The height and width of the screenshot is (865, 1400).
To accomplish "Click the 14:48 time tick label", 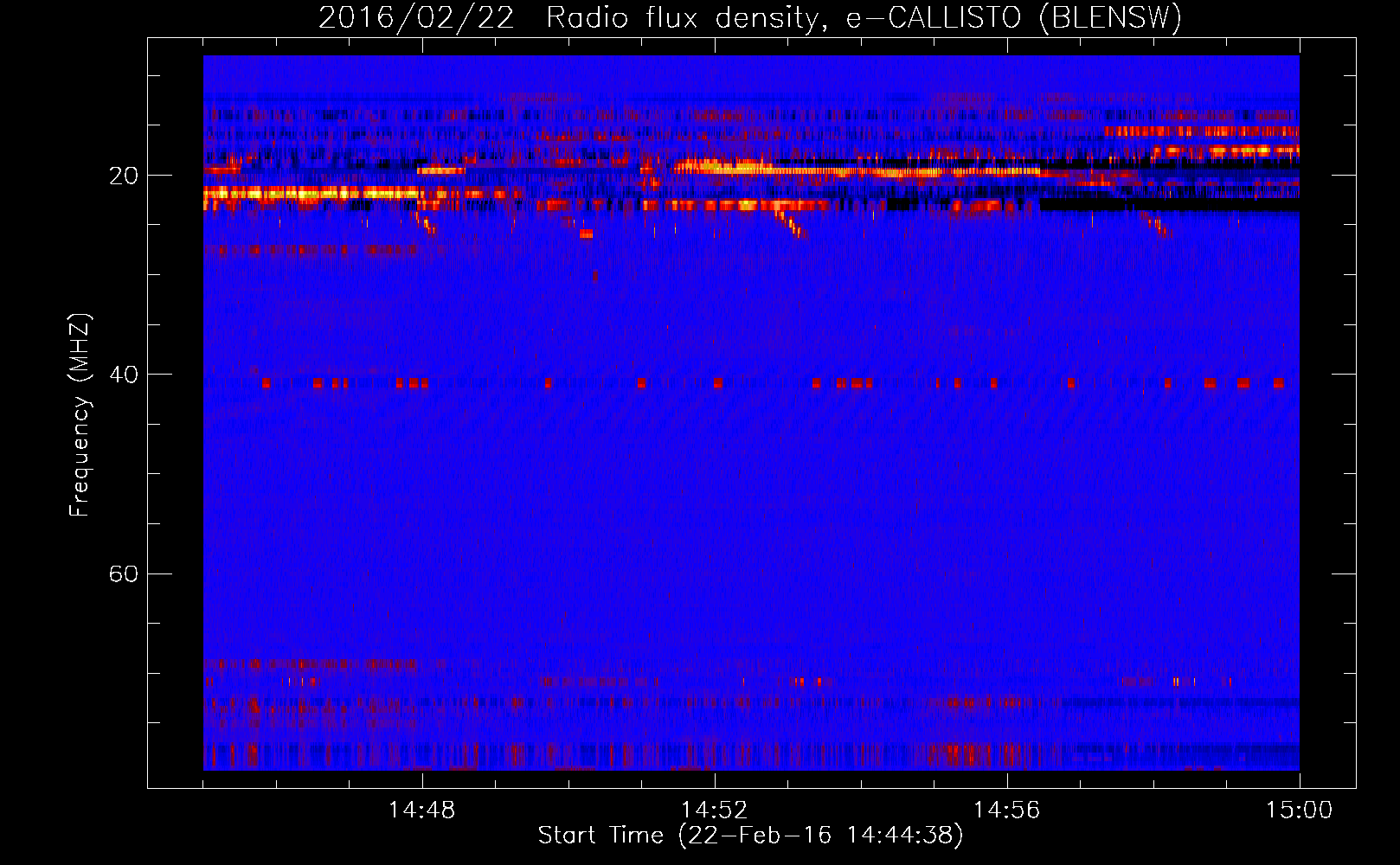I will coord(422,811).
